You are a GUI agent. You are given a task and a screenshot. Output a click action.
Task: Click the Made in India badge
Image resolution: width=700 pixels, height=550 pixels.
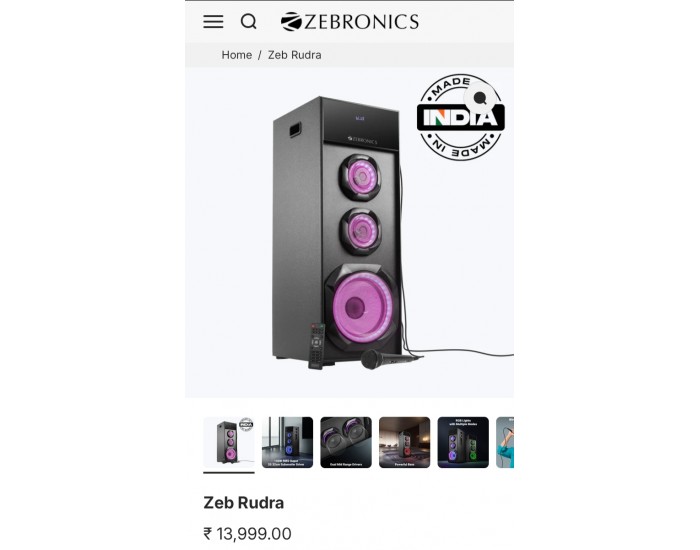pos(460,117)
